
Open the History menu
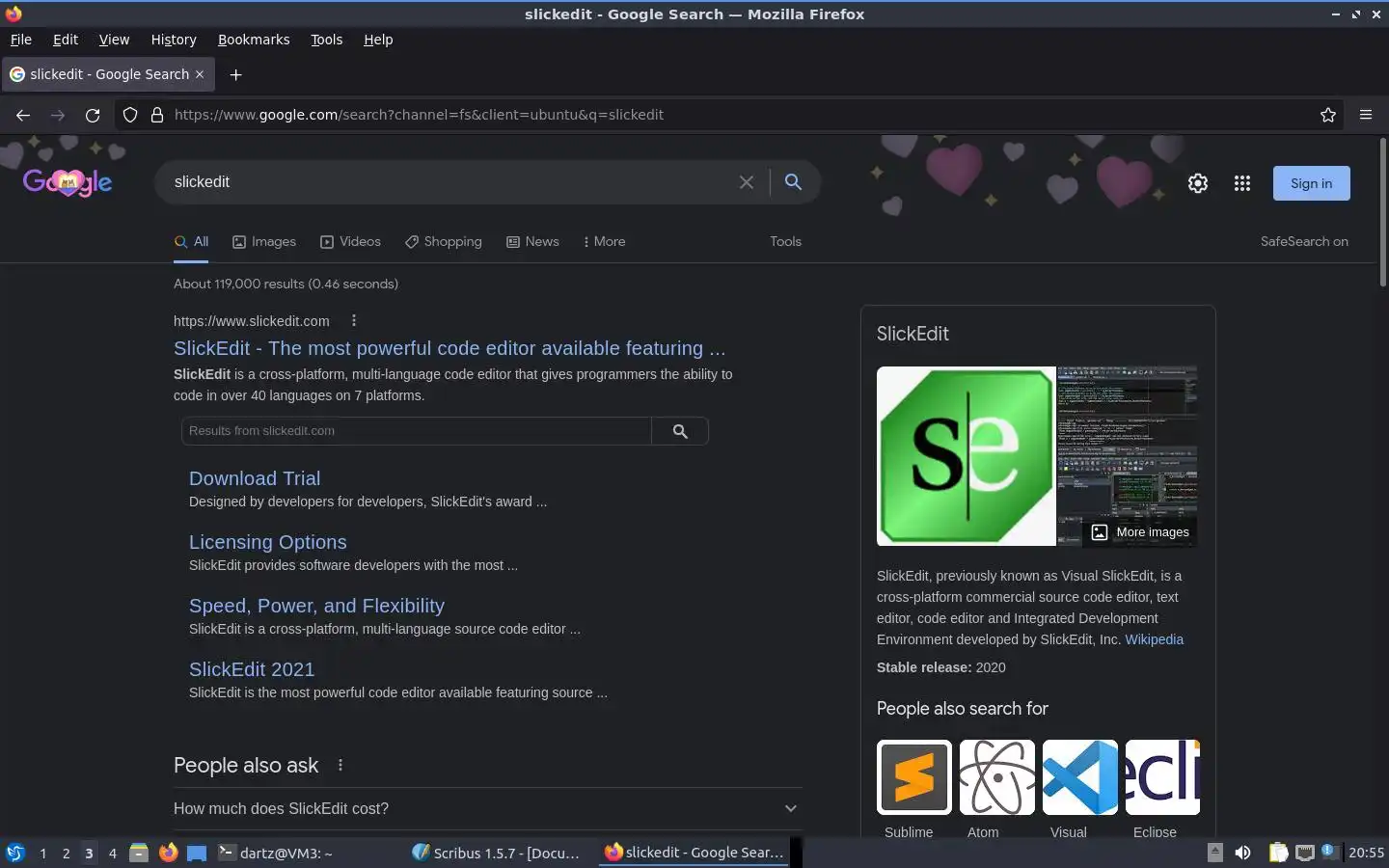click(174, 40)
